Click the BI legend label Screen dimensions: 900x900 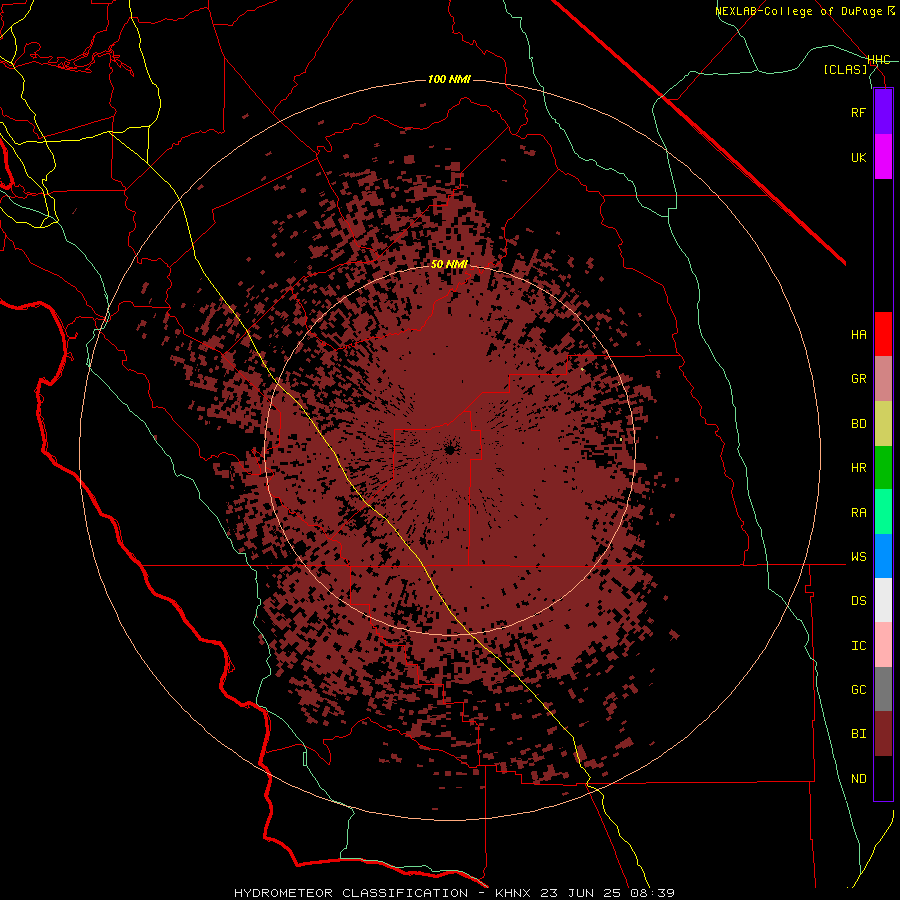click(858, 734)
